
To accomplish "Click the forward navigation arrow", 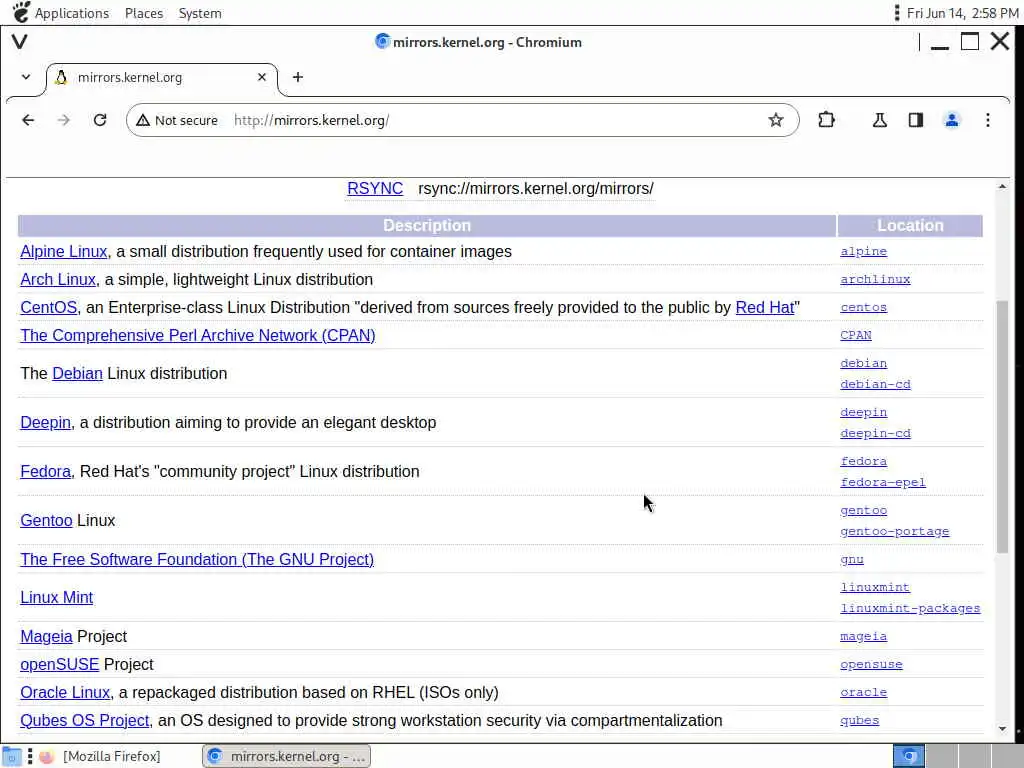I will click(63, 120).
